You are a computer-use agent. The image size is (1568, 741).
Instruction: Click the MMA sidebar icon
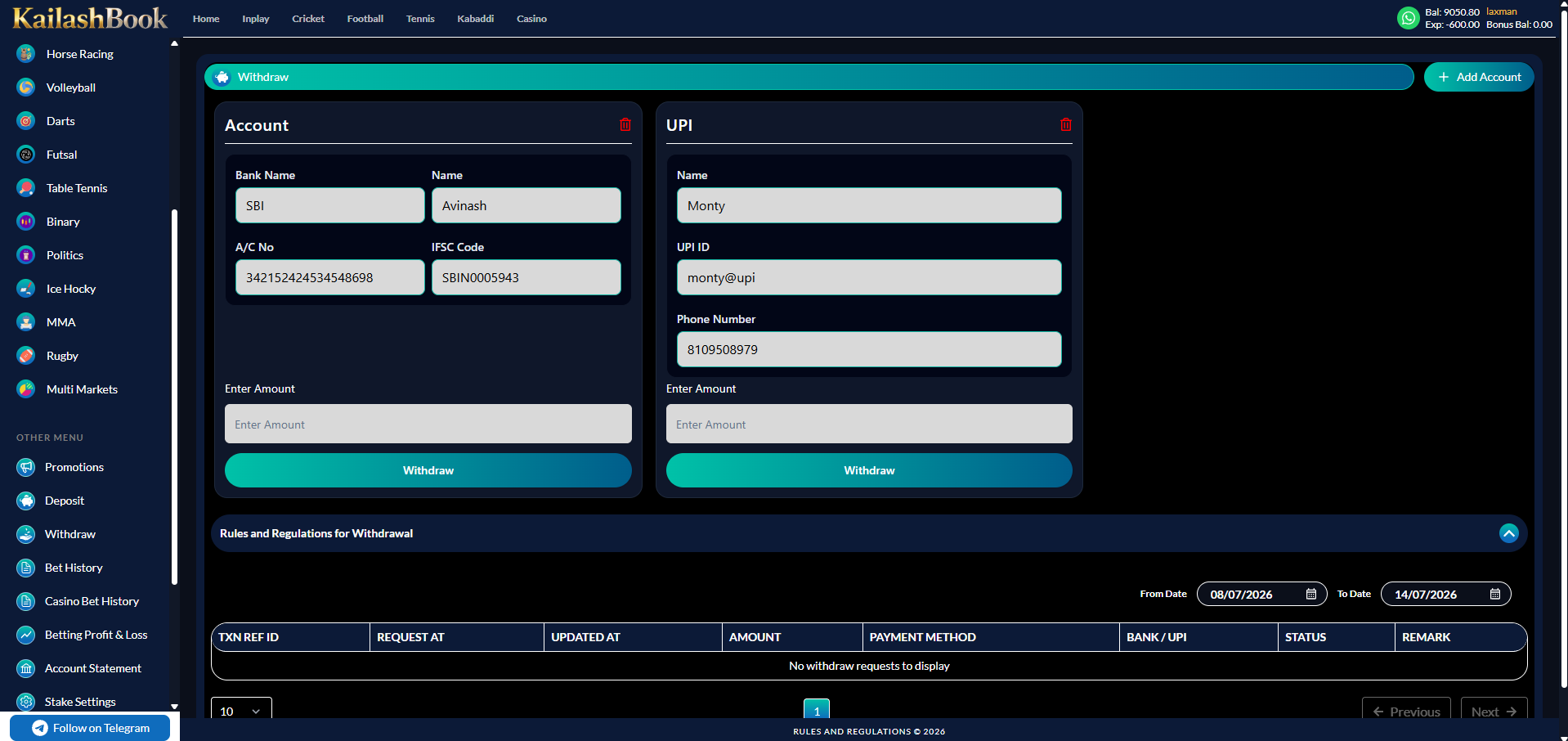(26, 322)
